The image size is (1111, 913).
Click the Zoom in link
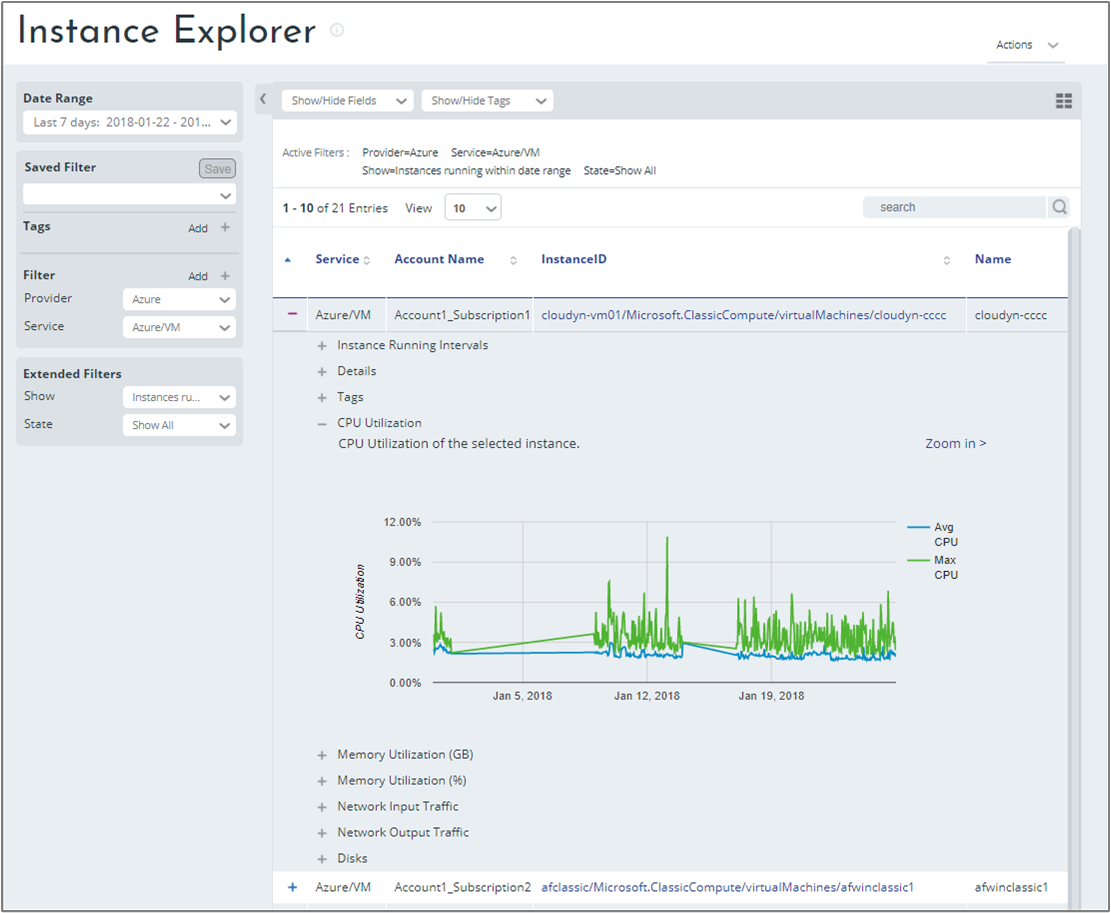point(955,443)
